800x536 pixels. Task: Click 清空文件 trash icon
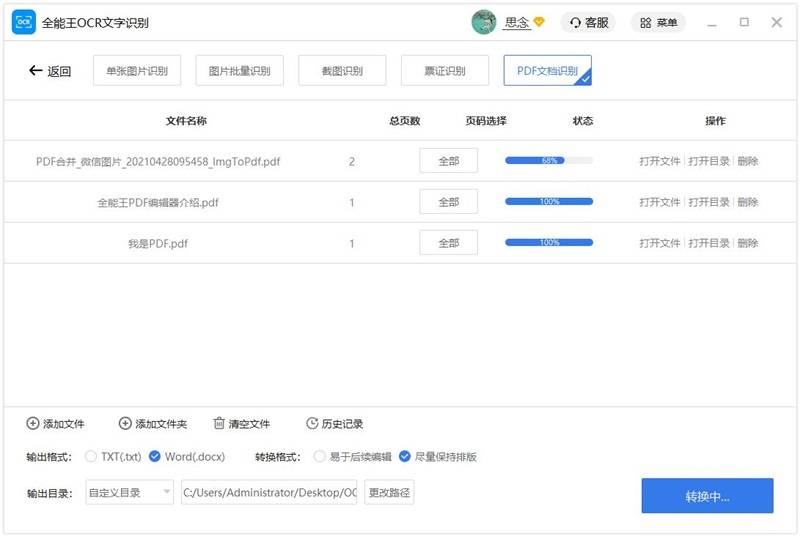pos(219,423)
